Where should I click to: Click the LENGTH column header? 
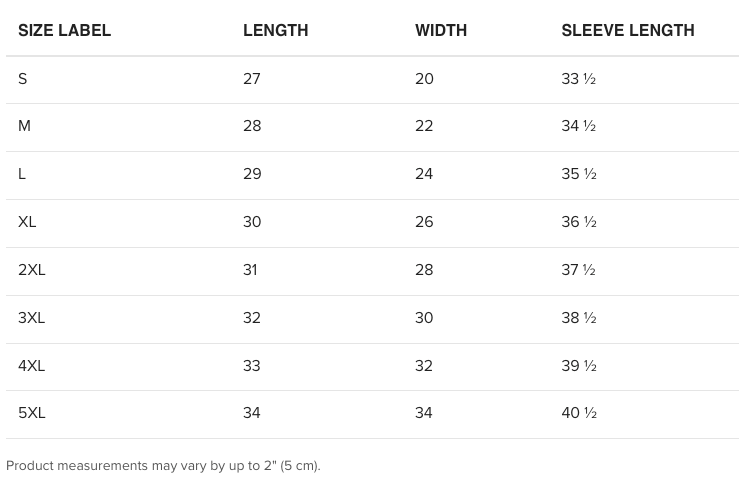point(275,30)
